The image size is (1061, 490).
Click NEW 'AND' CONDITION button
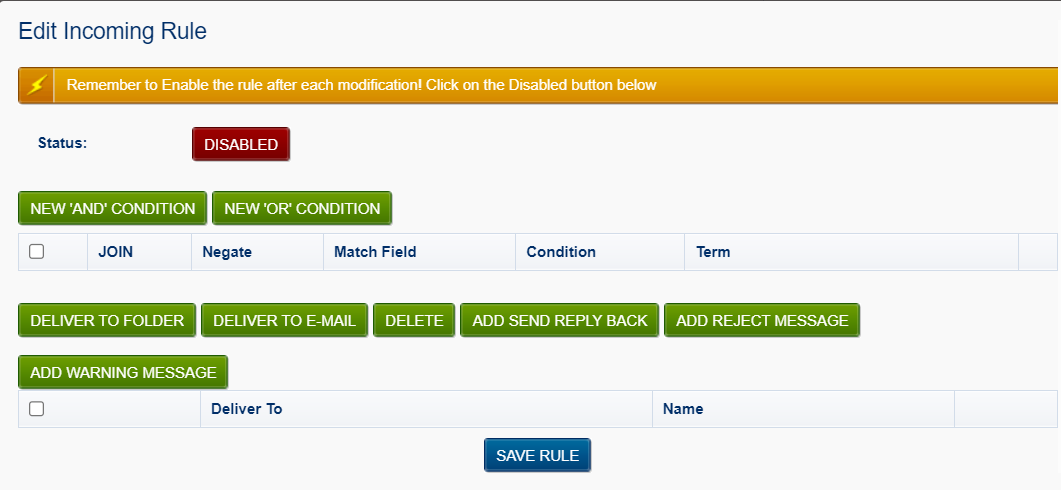click(112, 208)
